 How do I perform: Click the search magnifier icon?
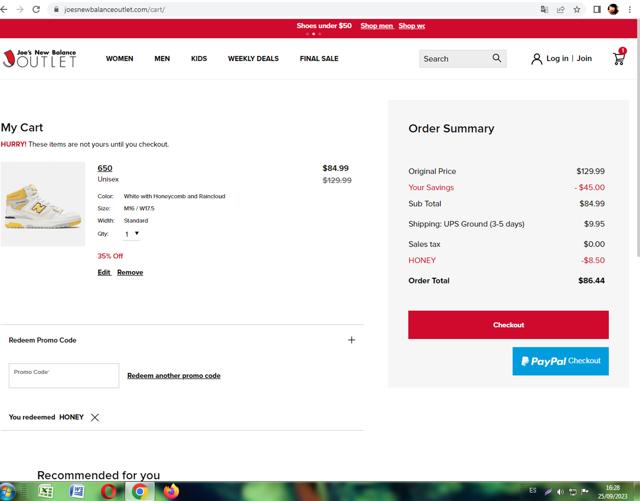[x=496, y=58]
